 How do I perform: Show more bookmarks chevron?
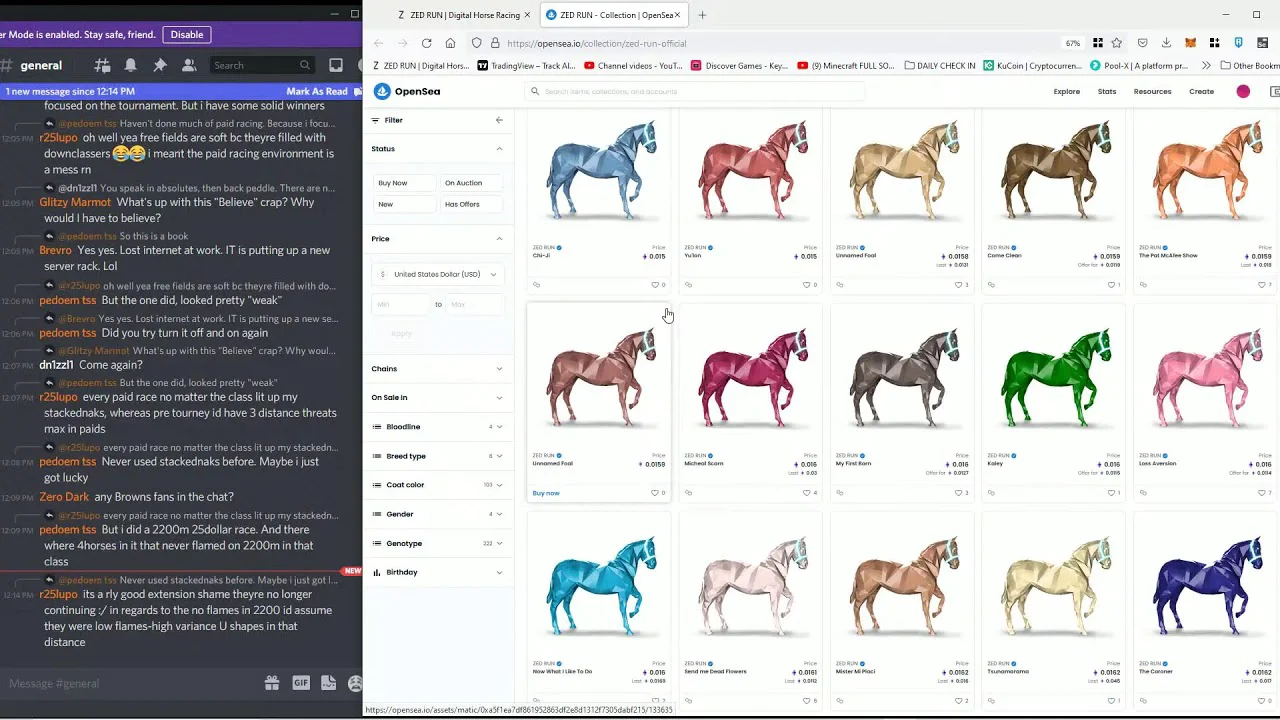1207,66
